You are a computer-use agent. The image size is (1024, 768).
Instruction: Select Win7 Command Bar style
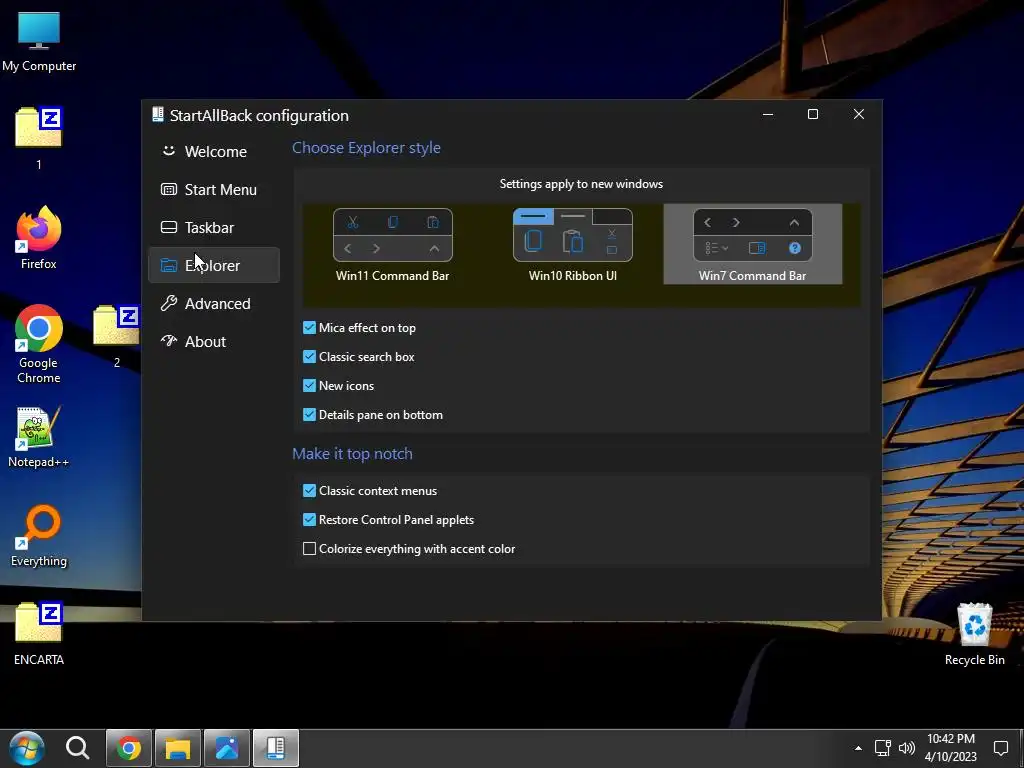click(x=752, y=245)
